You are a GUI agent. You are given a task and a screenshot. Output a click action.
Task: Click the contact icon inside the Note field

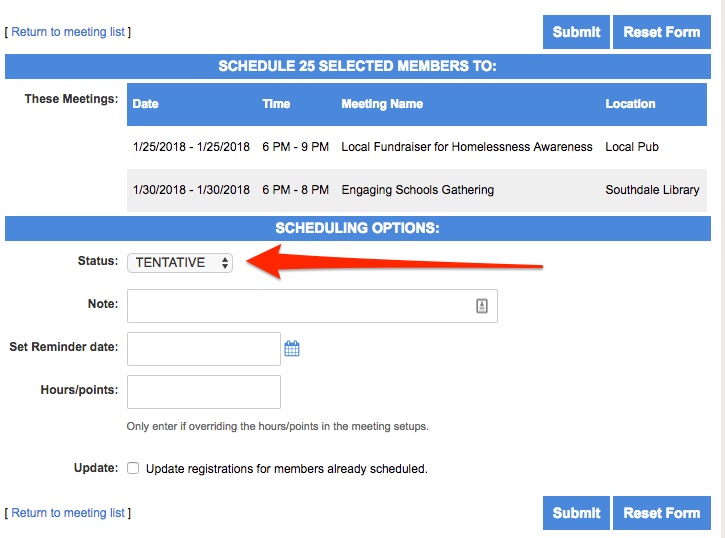482,306
